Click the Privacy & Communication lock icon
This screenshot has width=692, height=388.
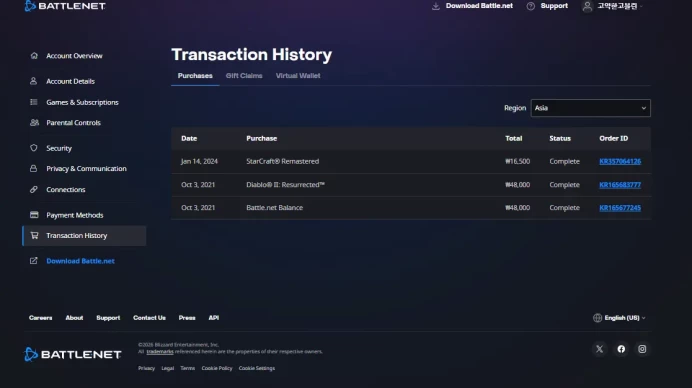click(x=34, y=169)
